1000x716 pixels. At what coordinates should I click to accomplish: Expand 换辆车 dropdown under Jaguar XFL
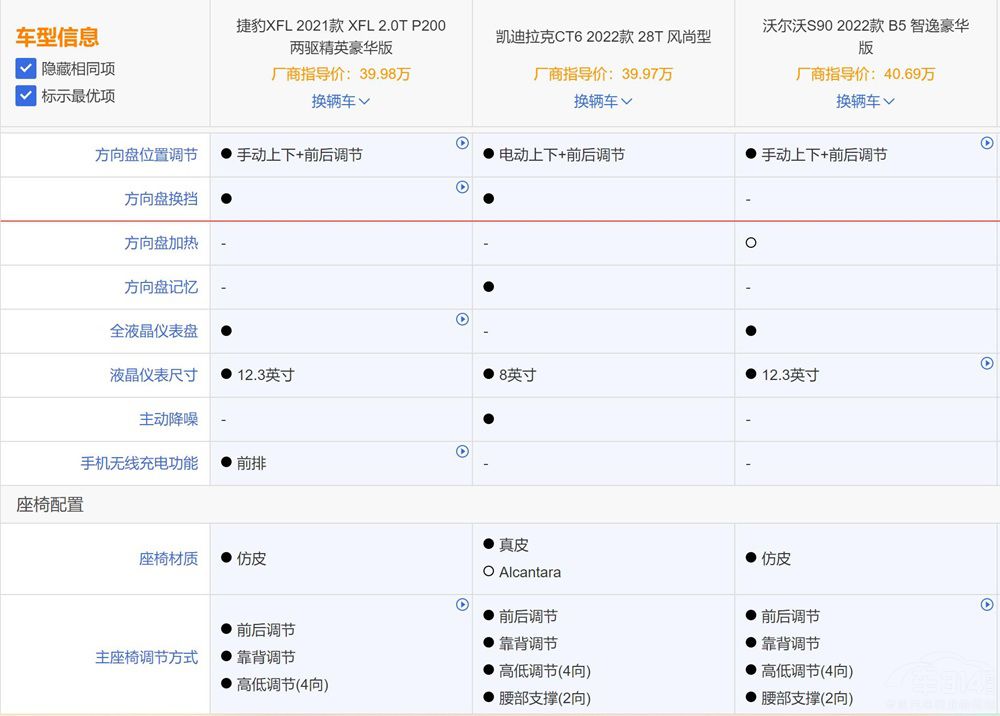341,101
